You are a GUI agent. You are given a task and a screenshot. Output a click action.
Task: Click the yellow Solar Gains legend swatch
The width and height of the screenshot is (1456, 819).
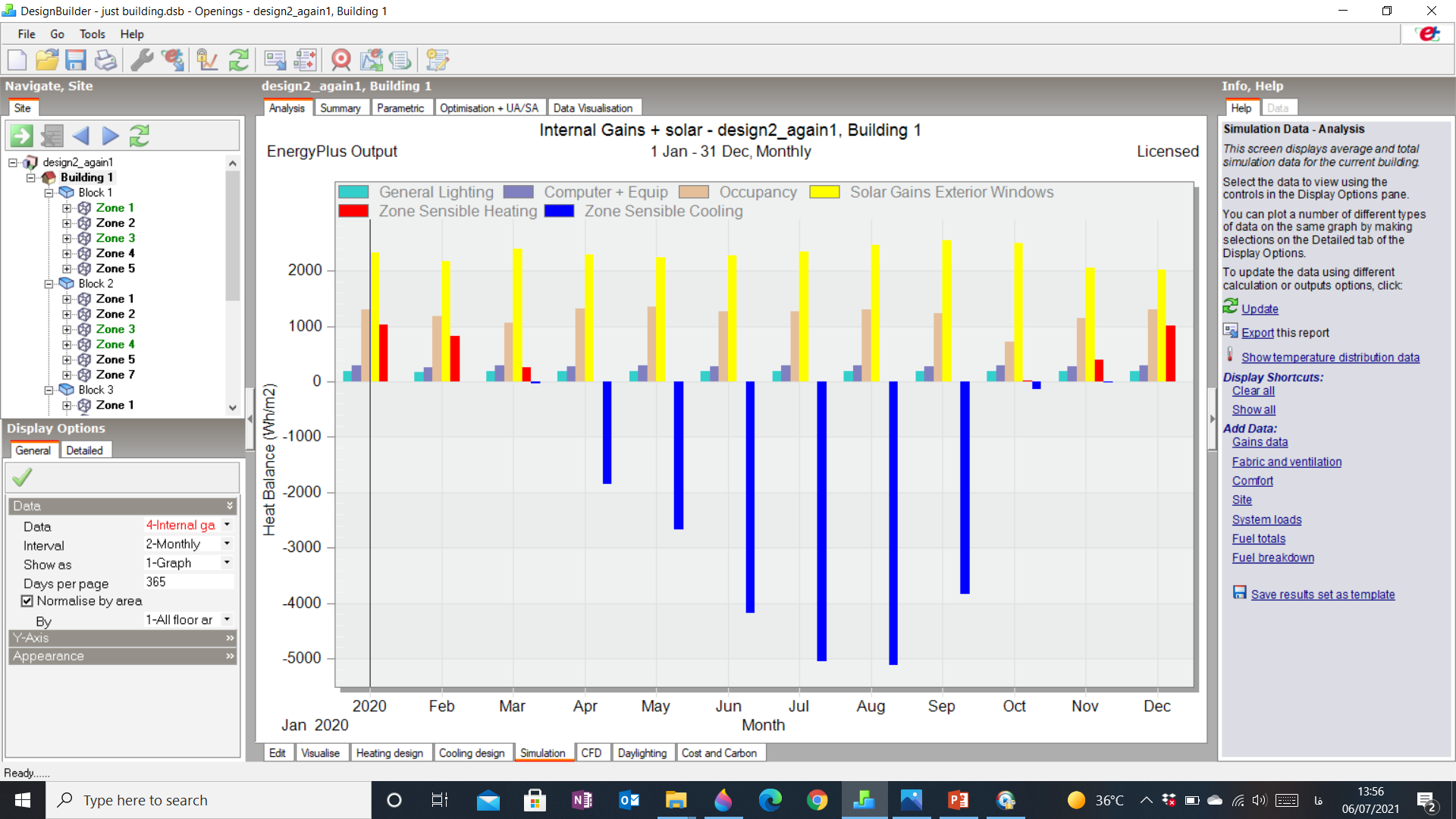click(x=824, y=192)
